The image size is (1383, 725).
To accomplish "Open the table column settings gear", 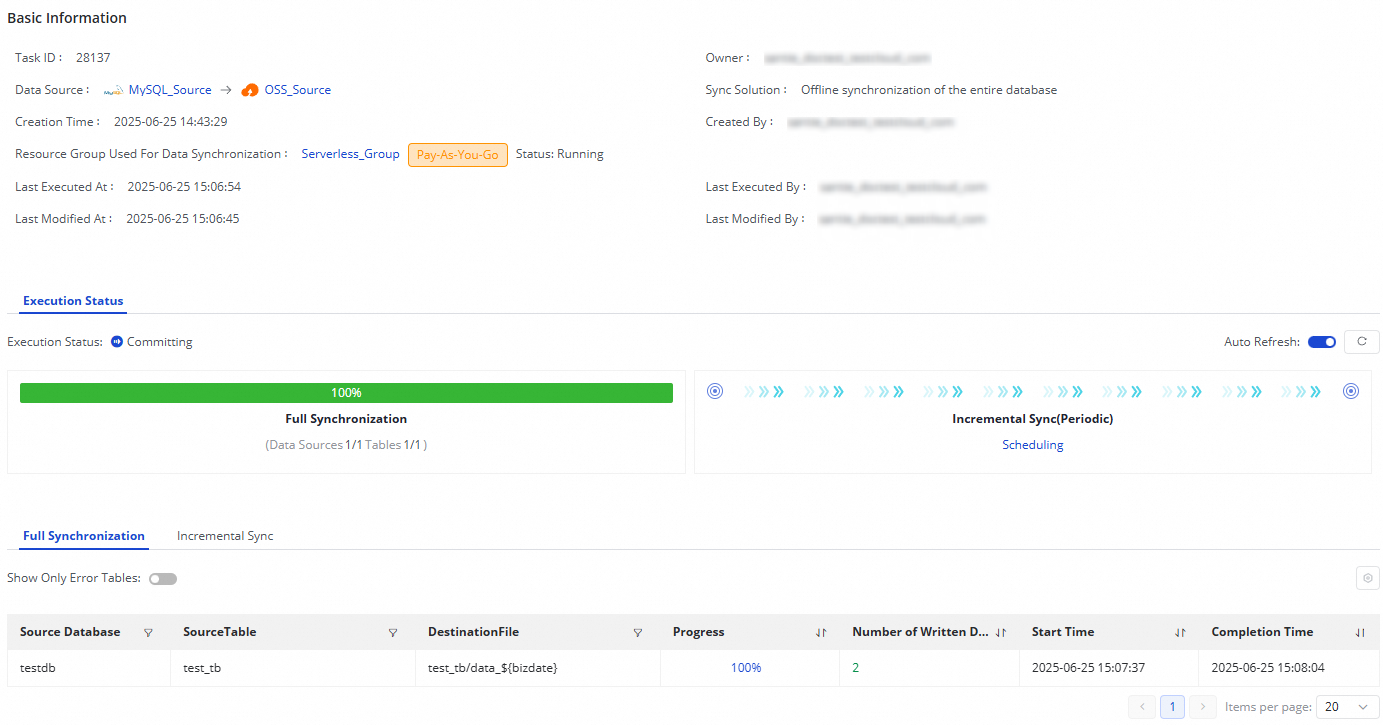I will point(1367,578).
